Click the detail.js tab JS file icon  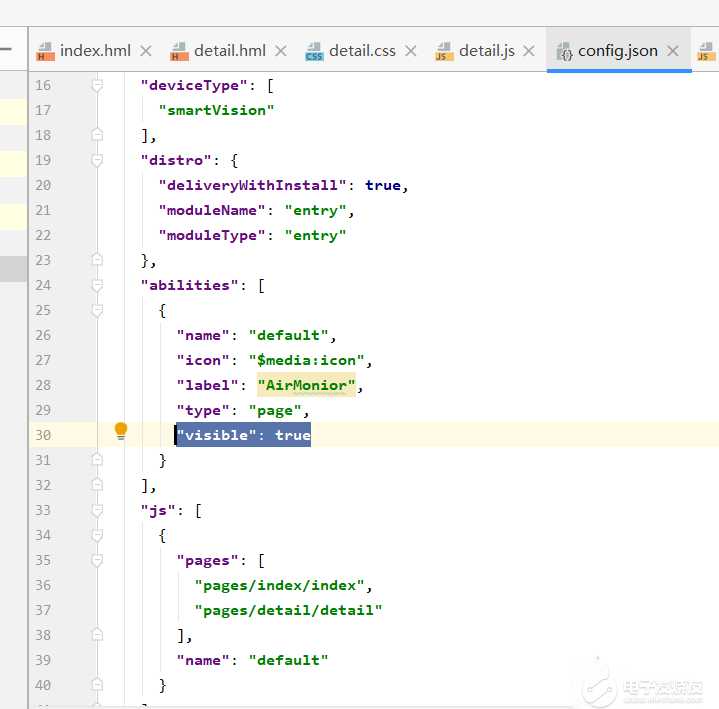(x=444, y=51)
